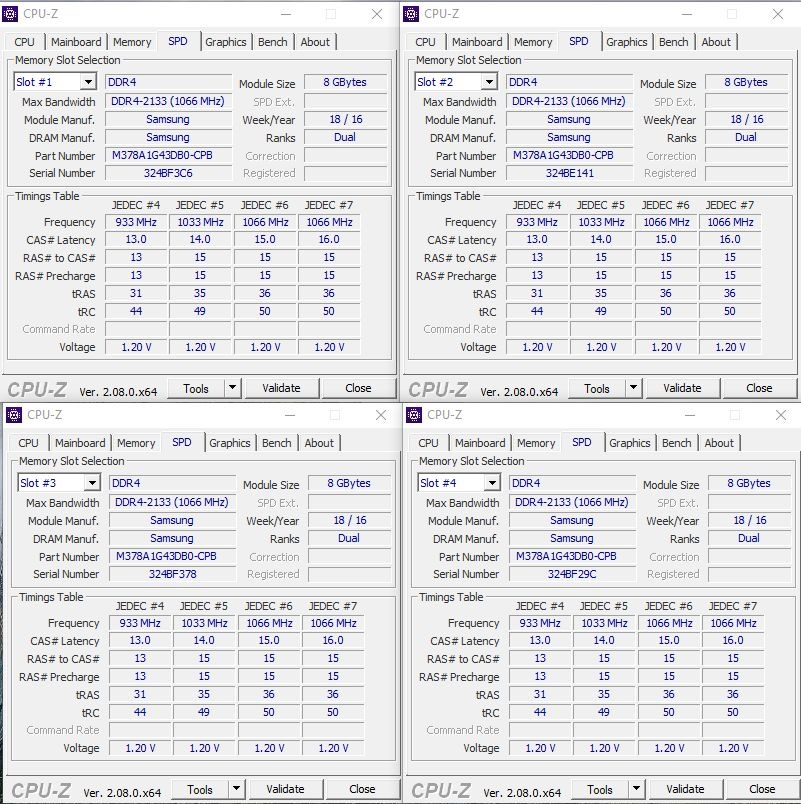
Task: Open About tab in Slot #4 window
Action: [719, 443]
